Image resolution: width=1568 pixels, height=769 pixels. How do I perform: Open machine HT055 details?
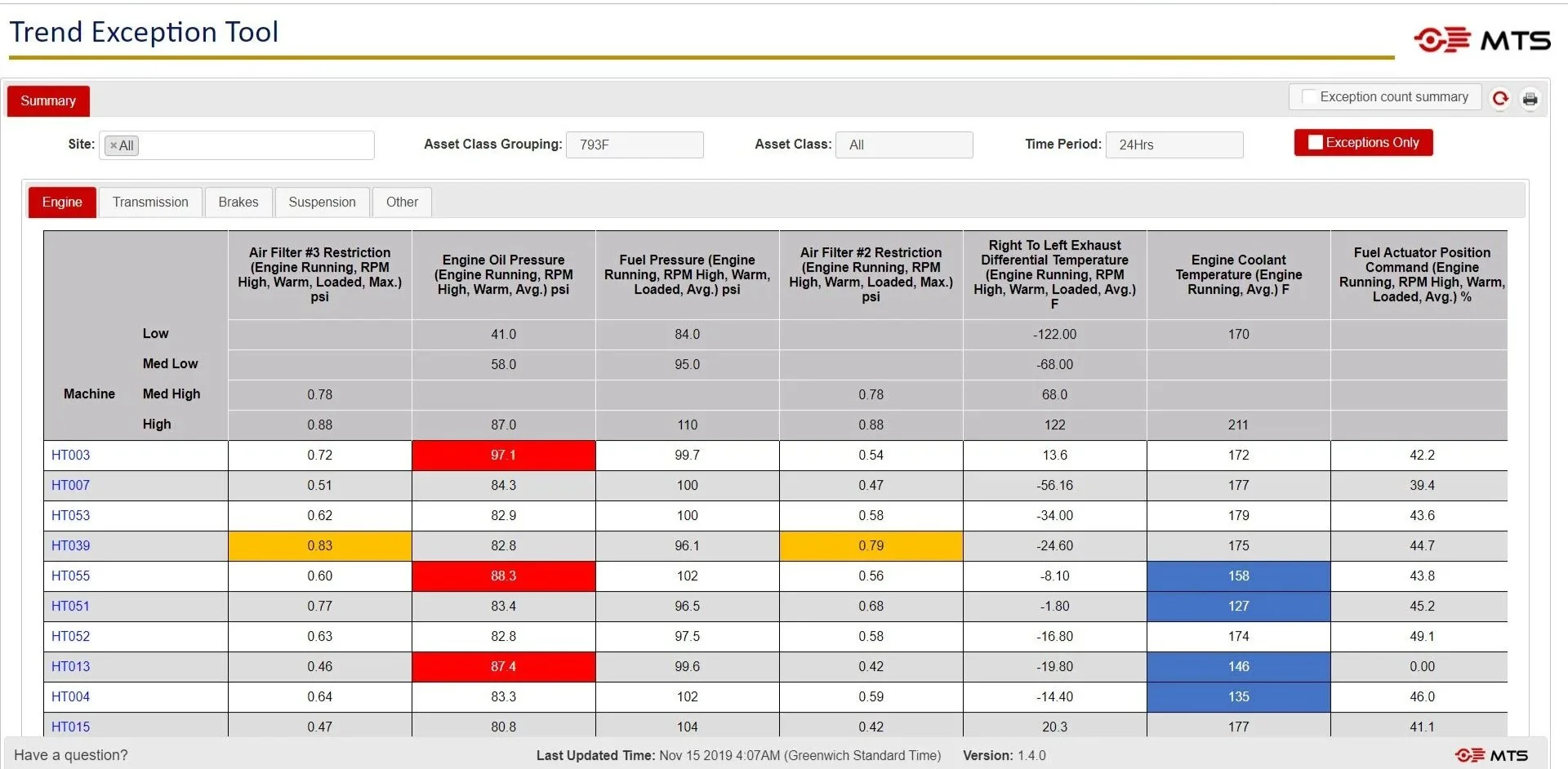coord(70,576)
